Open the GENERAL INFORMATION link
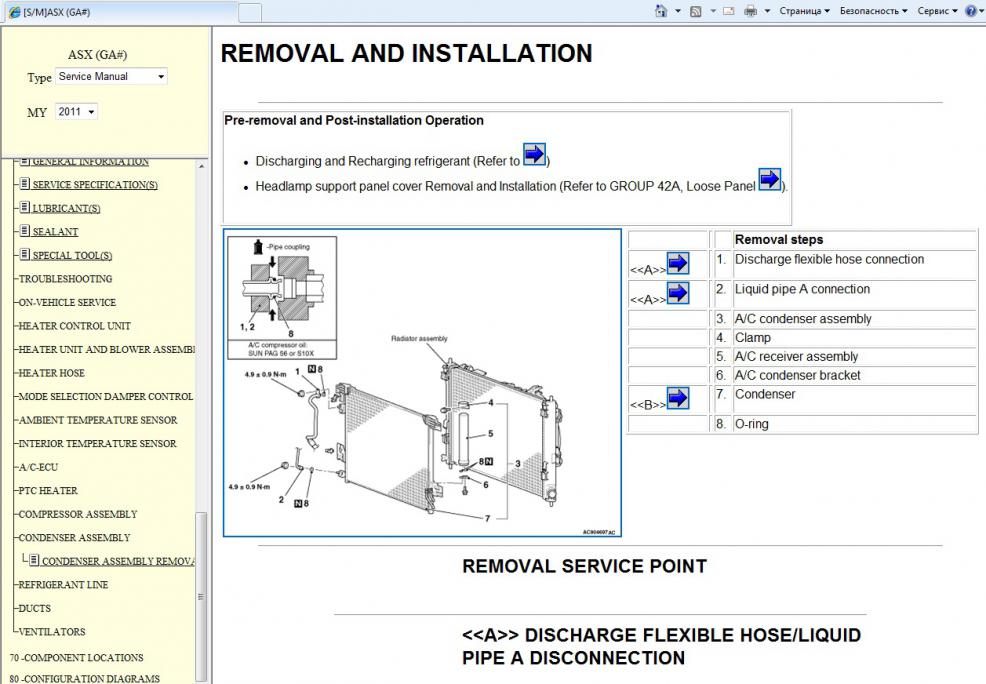Image resolution: width=986 pixels, height=684 pixels. (91, 162)
